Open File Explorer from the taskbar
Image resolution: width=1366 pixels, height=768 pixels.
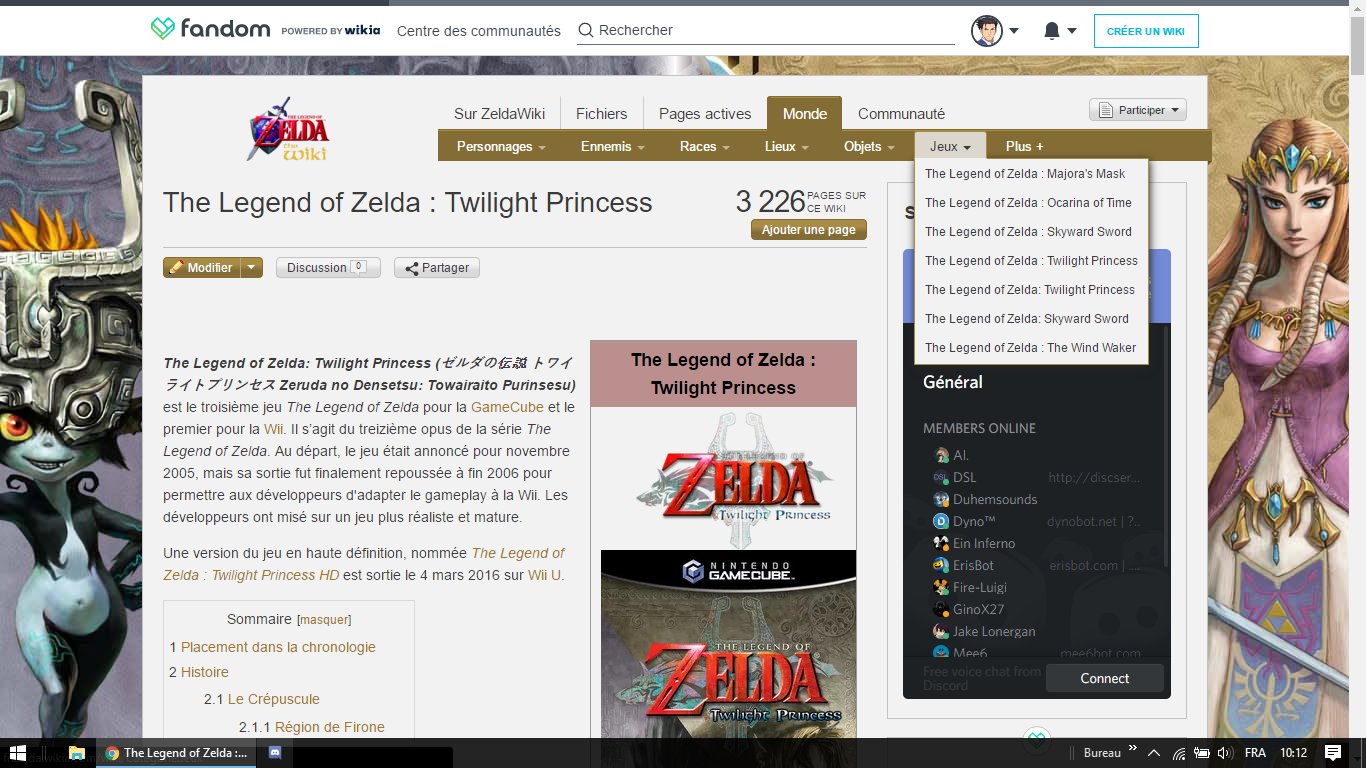76,753
